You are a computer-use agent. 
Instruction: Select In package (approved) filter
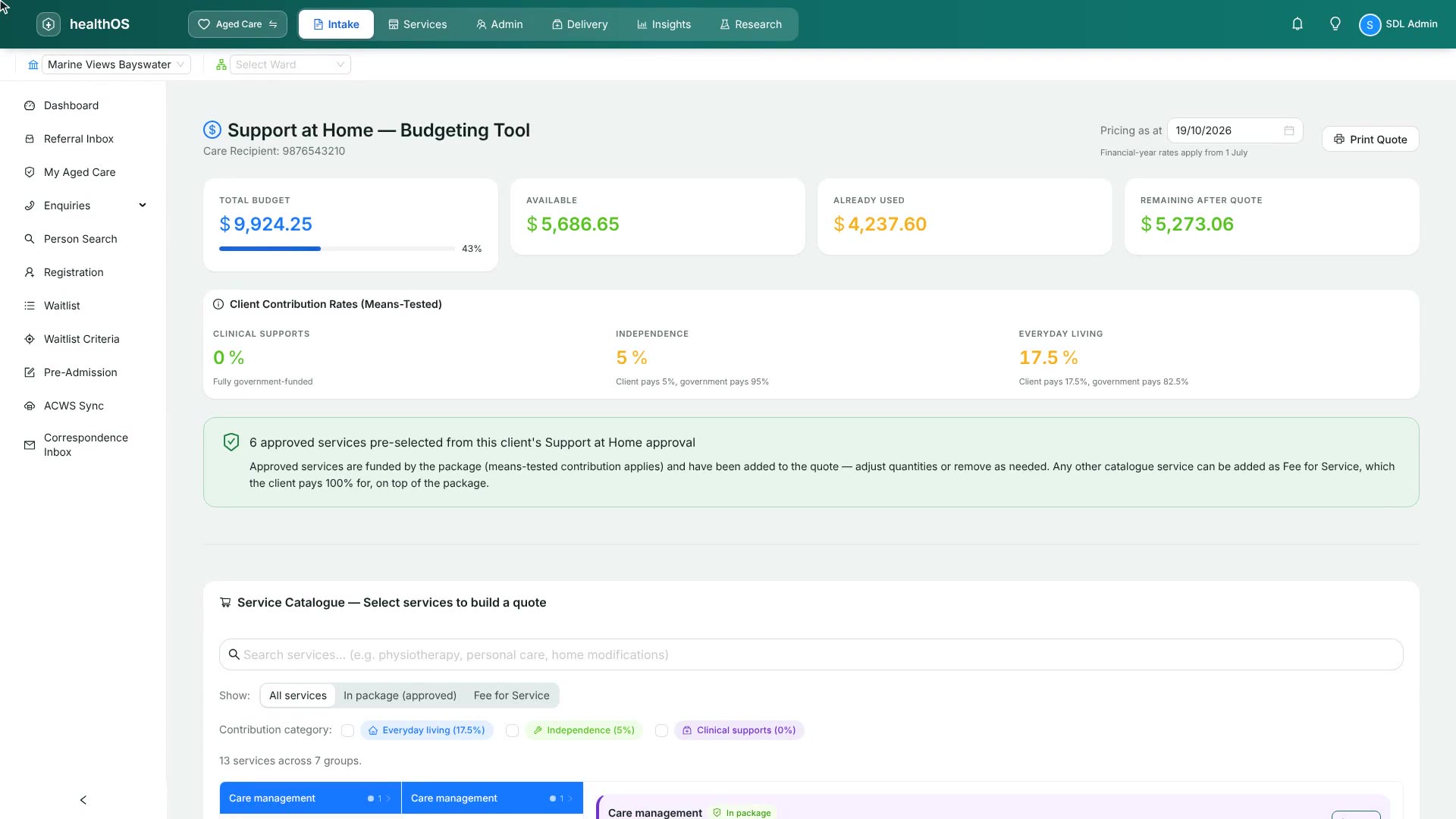coord(400,695)
